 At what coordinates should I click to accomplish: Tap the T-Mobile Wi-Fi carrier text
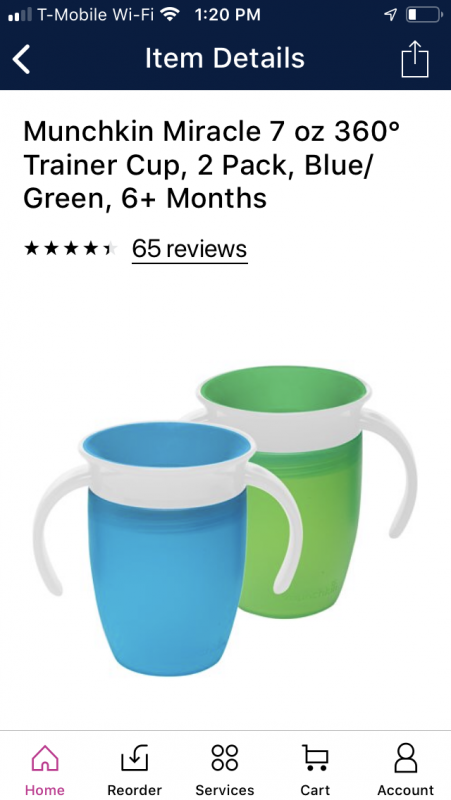click(x=95, y=15)
